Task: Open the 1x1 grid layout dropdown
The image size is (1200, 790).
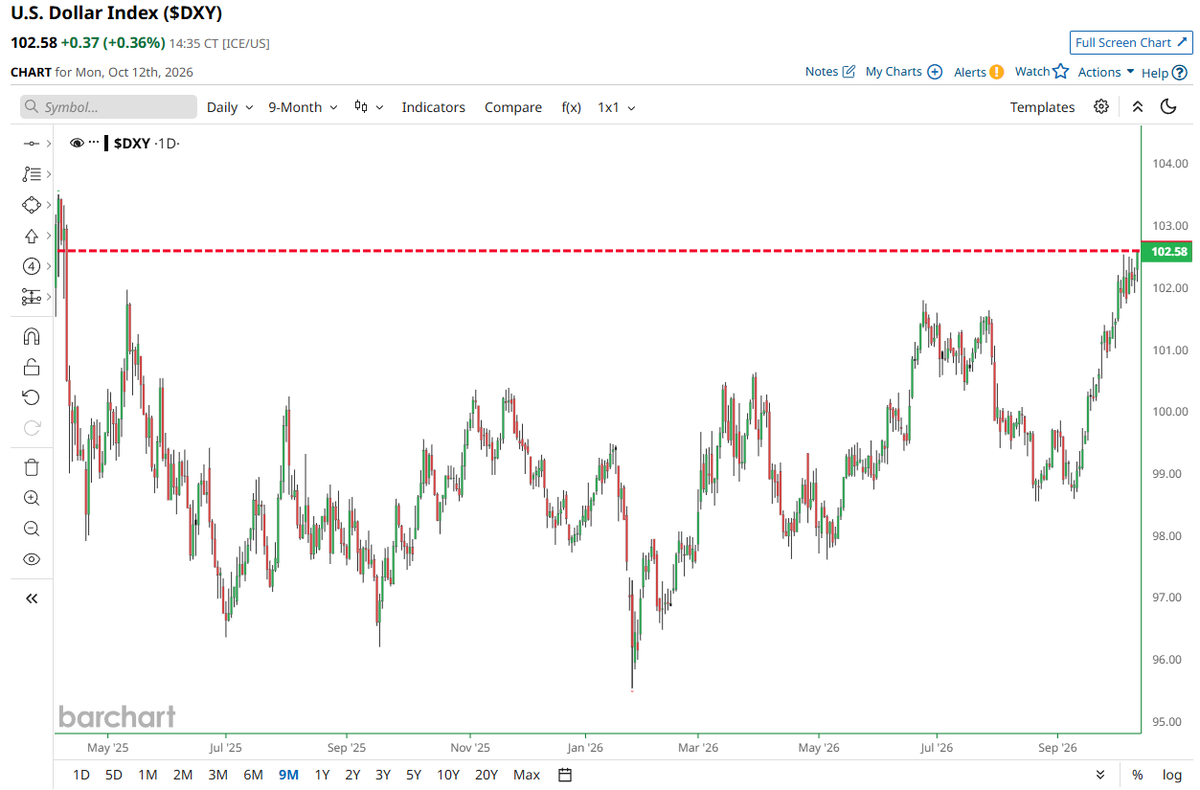Action: tap(616, 107)
